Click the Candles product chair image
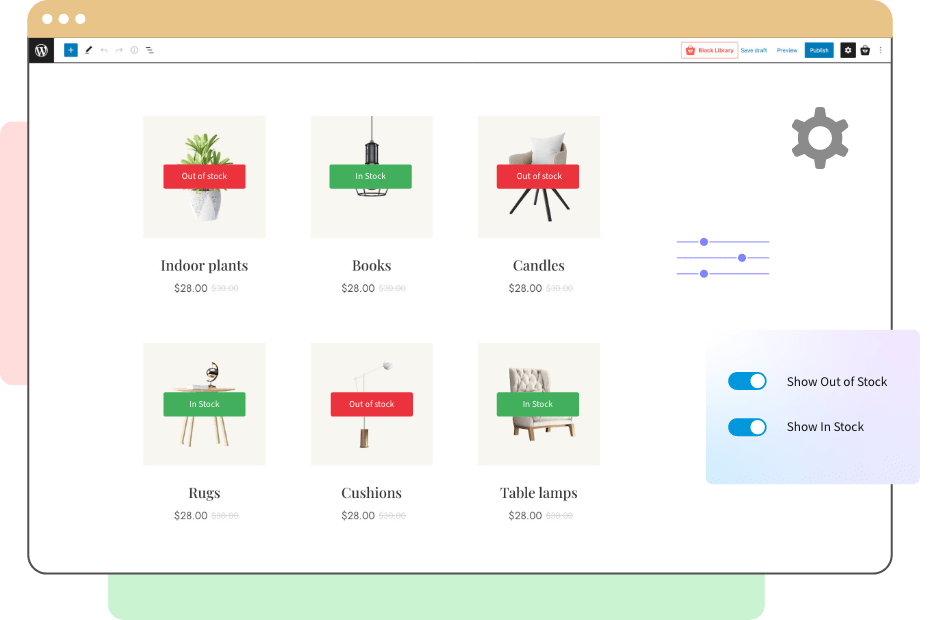 point(539,177)
